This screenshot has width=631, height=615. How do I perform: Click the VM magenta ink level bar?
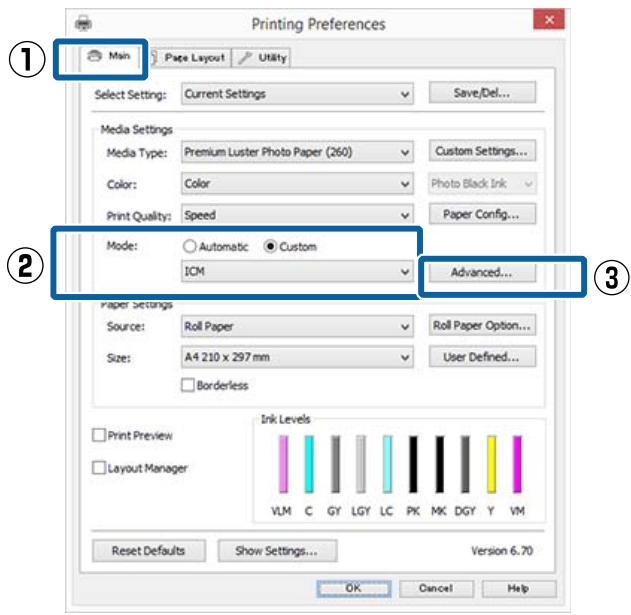click(517, 464)
